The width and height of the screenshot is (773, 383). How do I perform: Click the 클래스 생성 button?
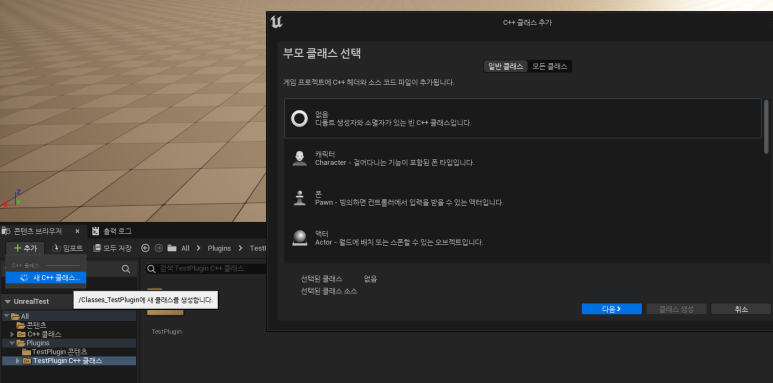tap(676, 309)
